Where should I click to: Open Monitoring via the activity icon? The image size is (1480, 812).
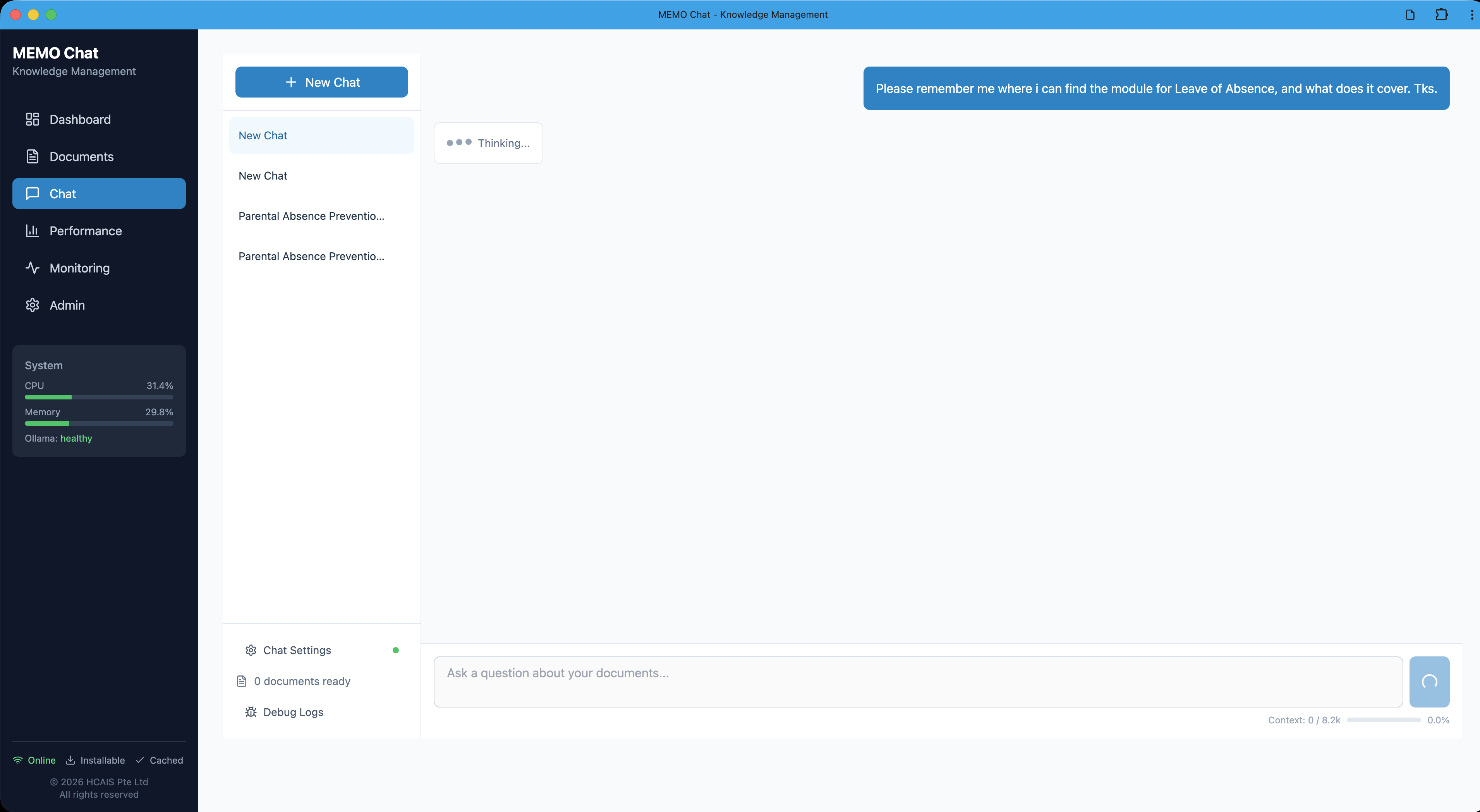32,267
